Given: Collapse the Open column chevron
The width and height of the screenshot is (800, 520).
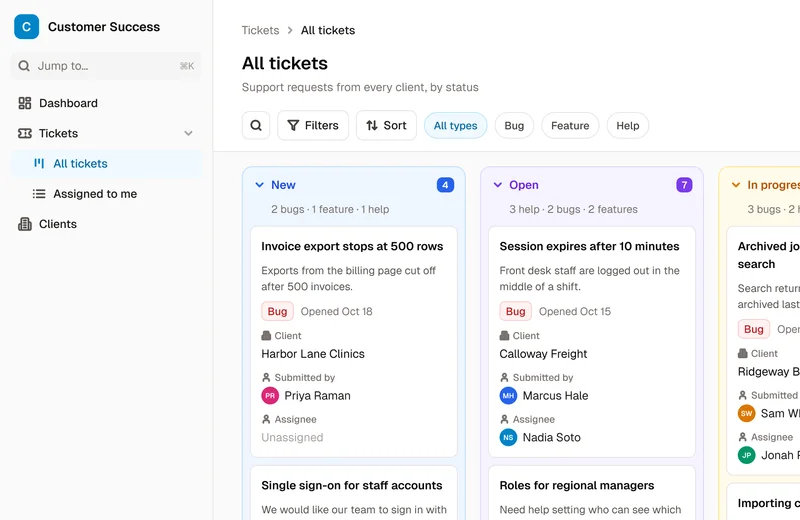Looking at the screenshot, I should coord(497,185).
